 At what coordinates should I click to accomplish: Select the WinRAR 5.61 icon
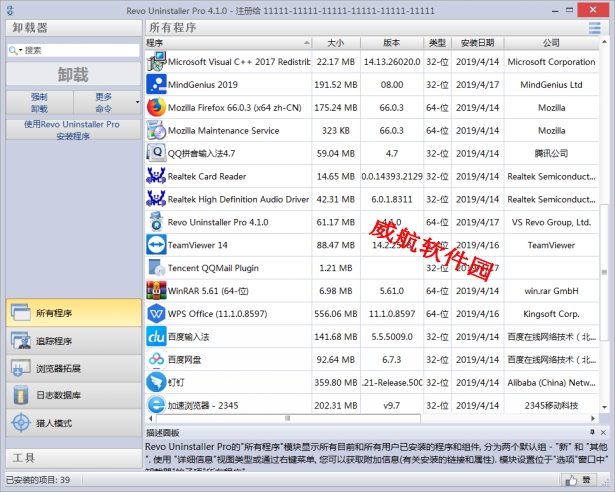point(156,291)
